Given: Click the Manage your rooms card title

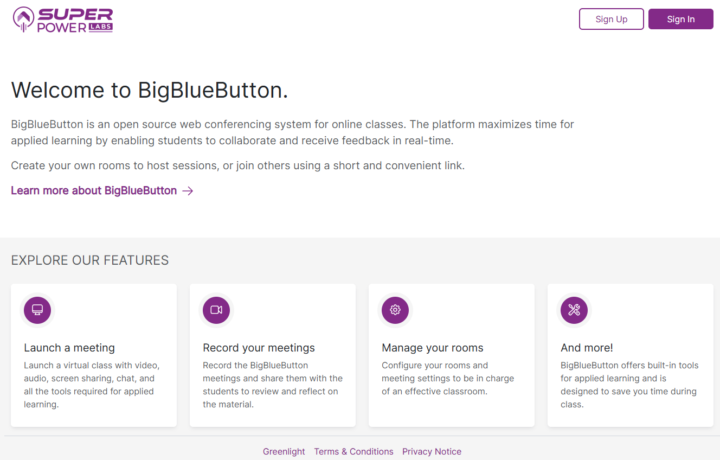Looking at the screenshot, I should click(433, 348).
